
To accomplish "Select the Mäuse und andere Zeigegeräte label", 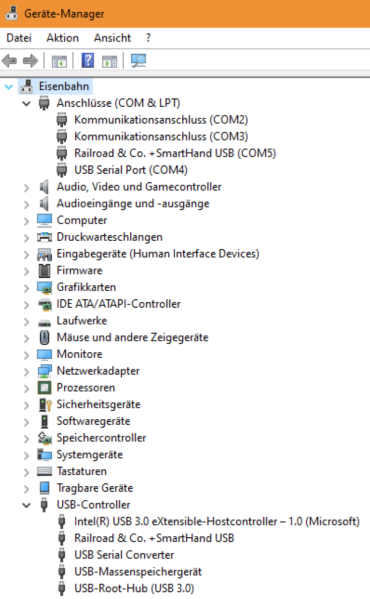I will pos(132,338).
